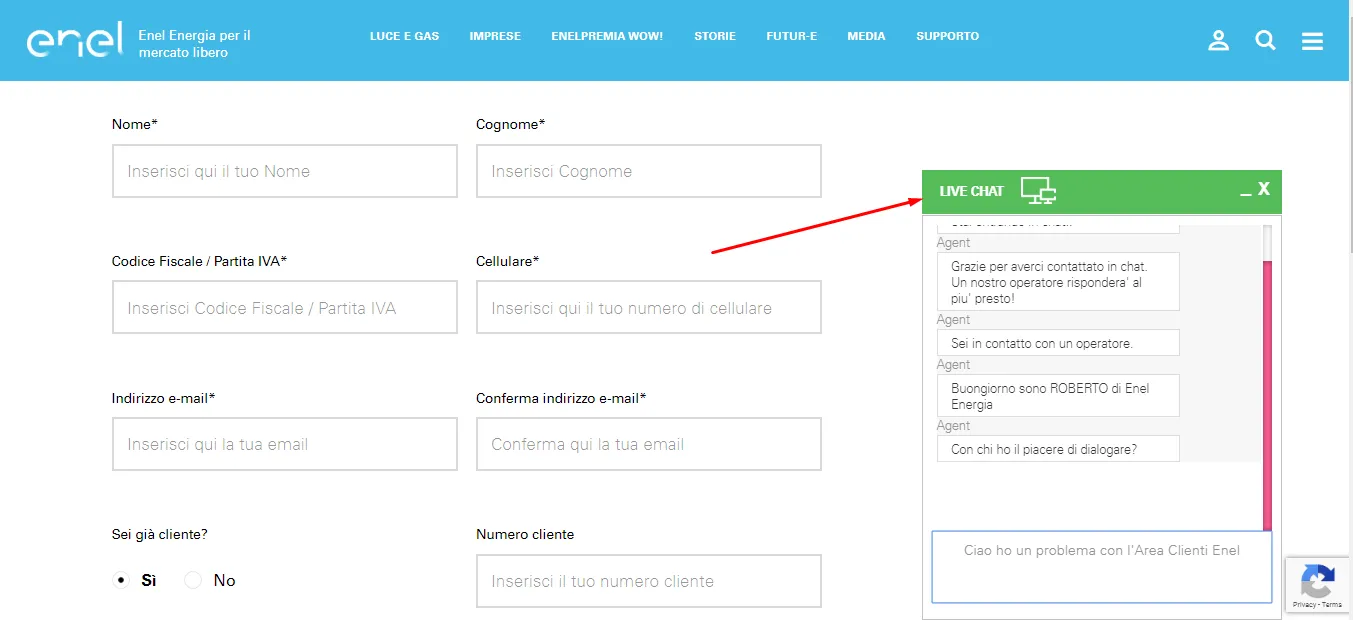
Task: Open the ENELPREMIA WOW! menu
Action: click(607, 36)
